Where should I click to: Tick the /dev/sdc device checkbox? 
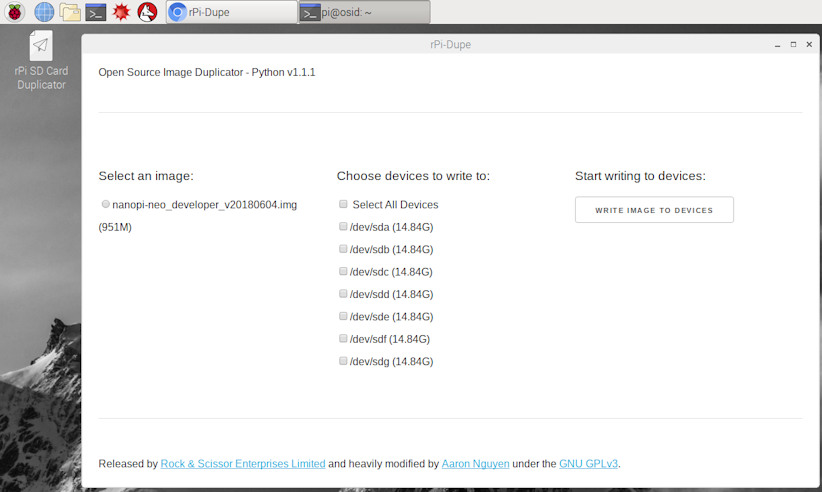tap(343, 271)
